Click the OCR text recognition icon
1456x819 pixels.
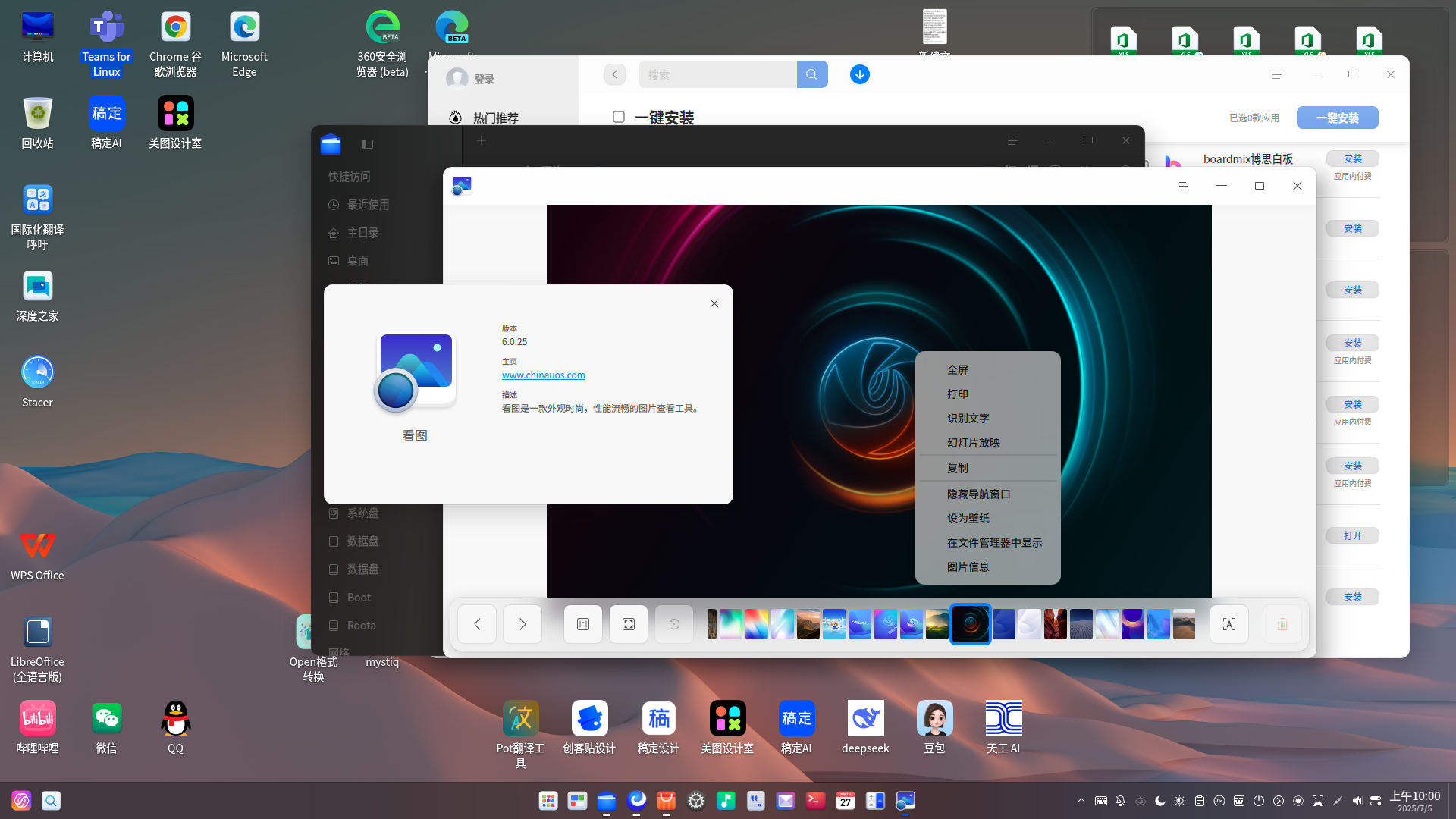pos(1229,624)
